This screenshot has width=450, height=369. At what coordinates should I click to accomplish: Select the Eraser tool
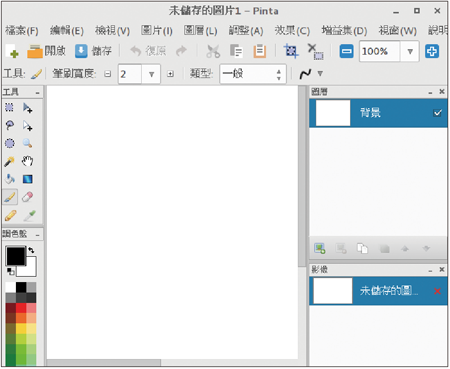pos(27,197)
